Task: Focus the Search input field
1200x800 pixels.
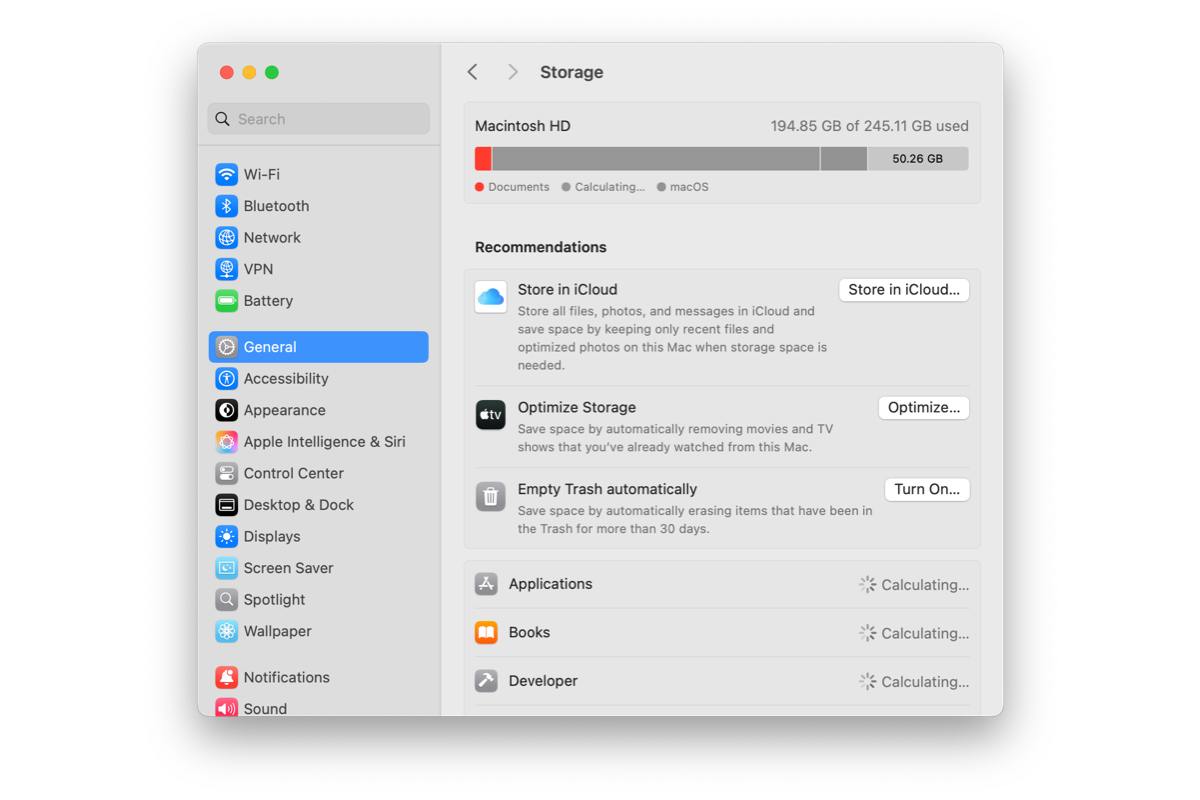Action: coord(319,119)
